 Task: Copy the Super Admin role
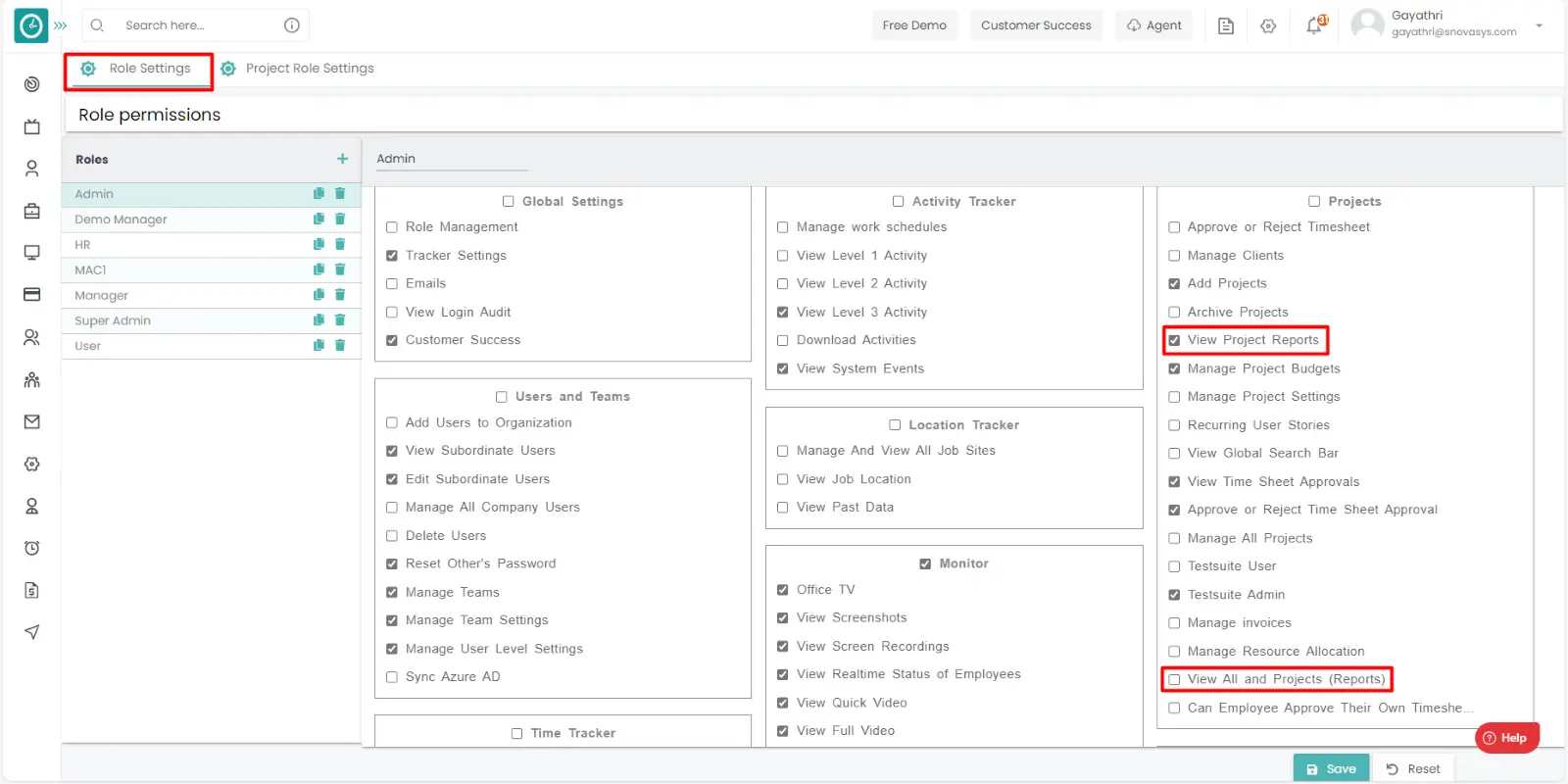pos(318,320)
